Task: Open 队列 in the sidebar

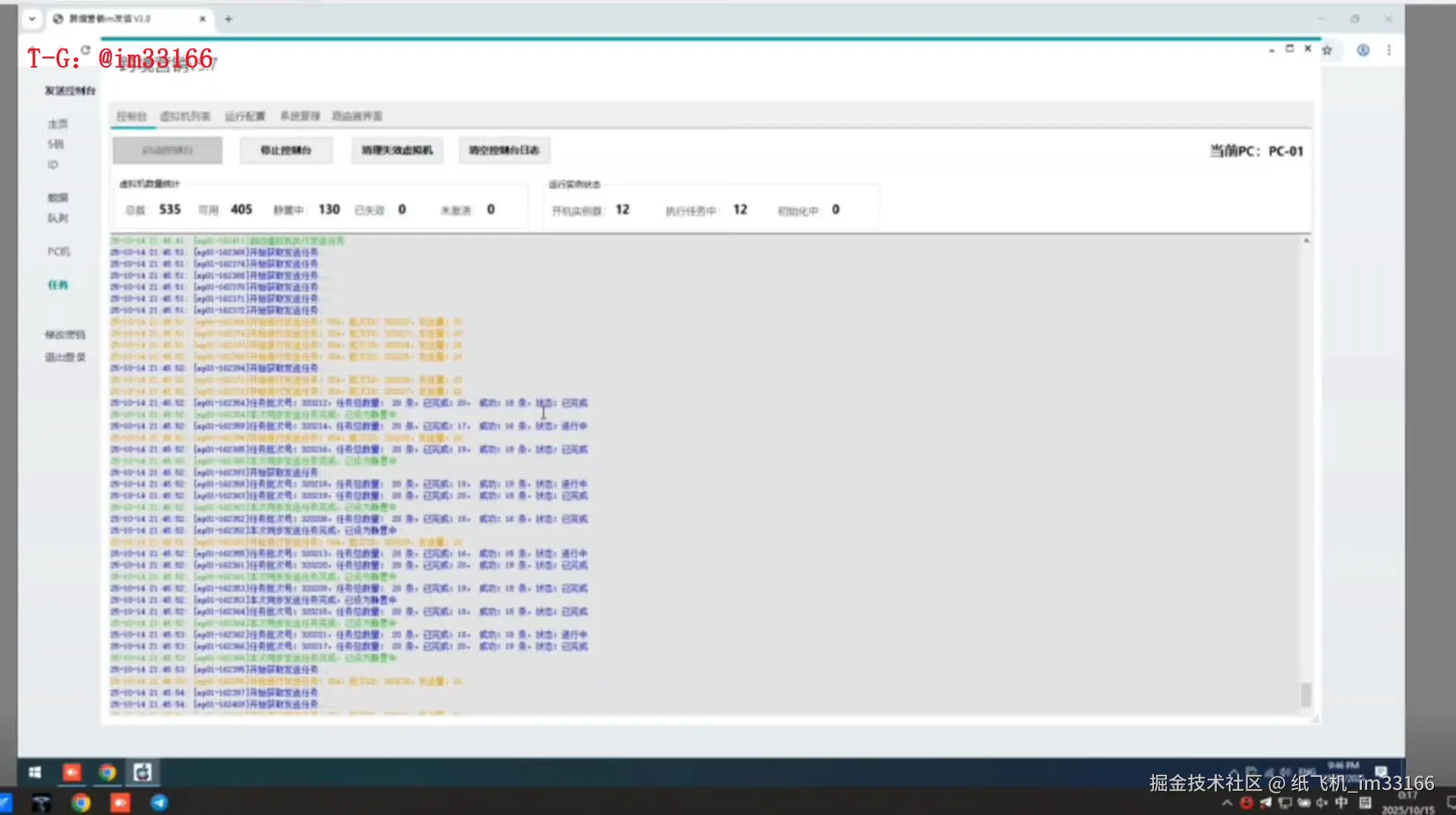Action: pyautogui.click(x=58, y=218)
